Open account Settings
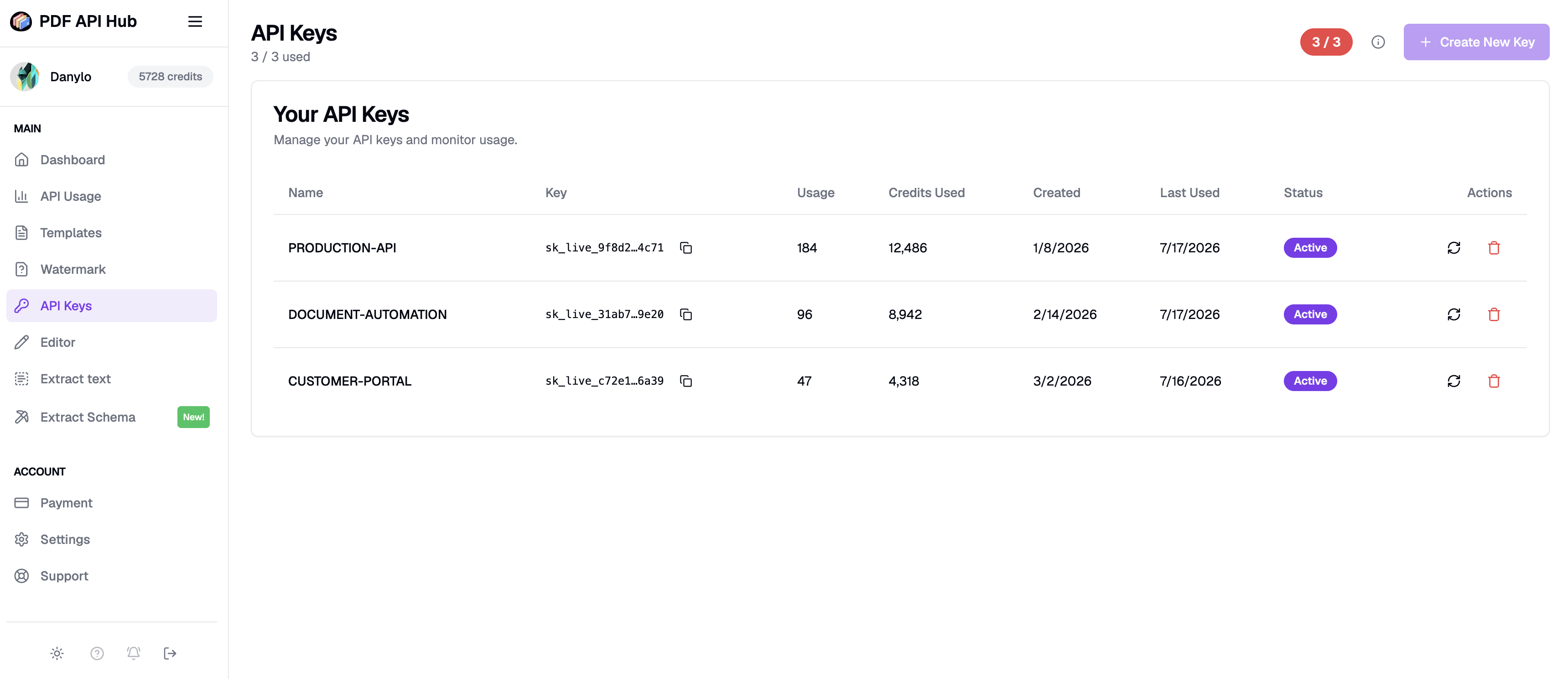 pyautogui.click(x=111, y=539)
